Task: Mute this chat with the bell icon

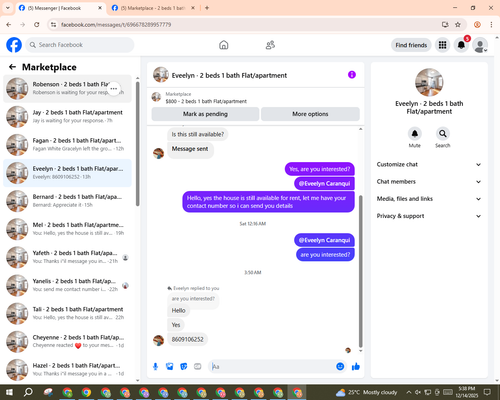Action: point(414,134)
